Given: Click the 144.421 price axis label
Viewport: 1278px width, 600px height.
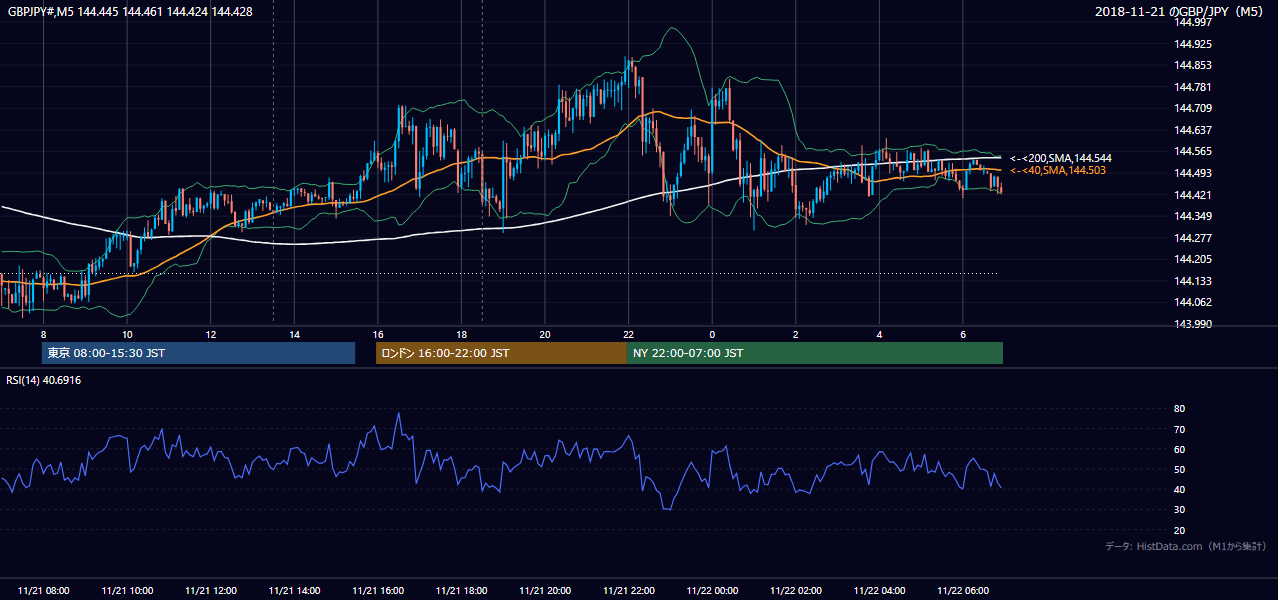Looking at the screenshot, I should 1193,195.
